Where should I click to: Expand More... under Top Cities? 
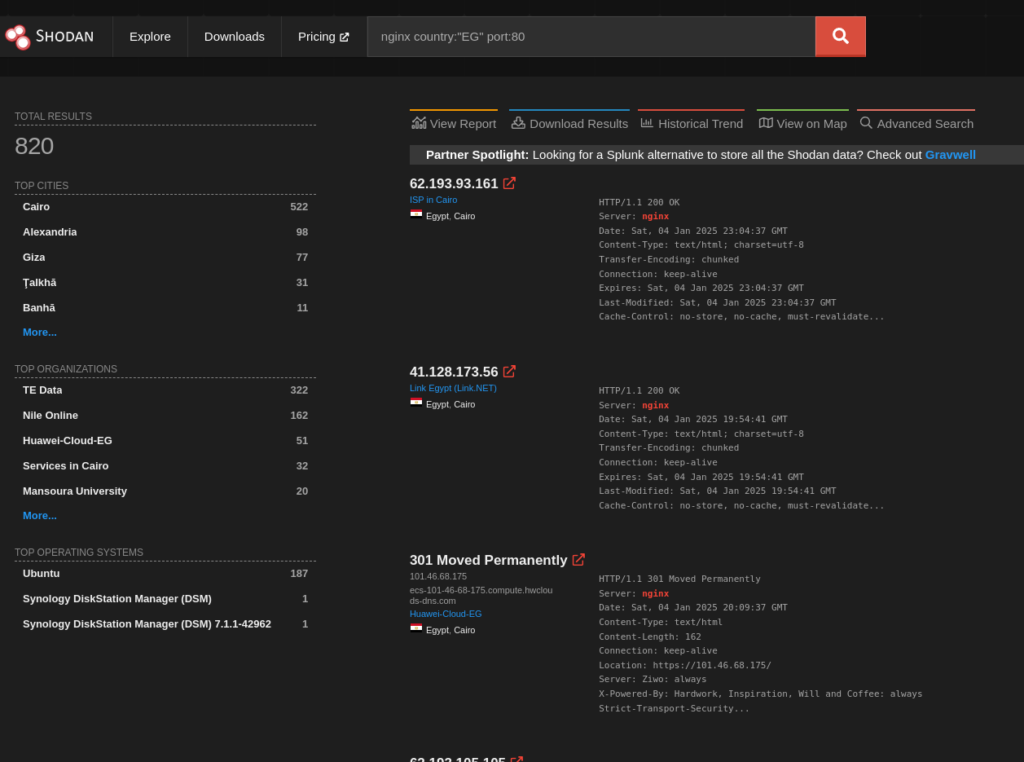pyautogui.click(x=40, y=332)
